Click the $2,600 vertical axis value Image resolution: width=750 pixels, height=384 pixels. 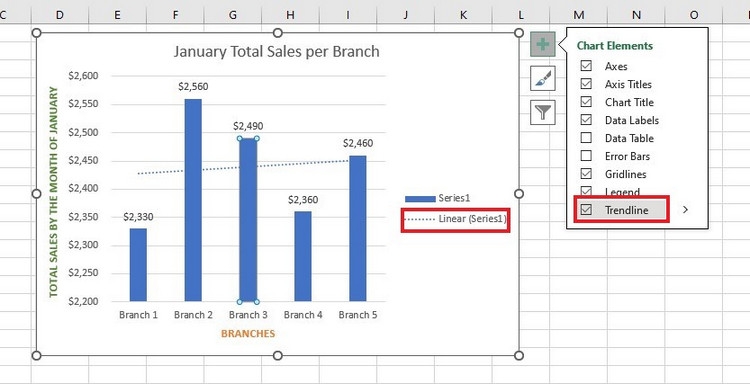[x=83, y=76]
